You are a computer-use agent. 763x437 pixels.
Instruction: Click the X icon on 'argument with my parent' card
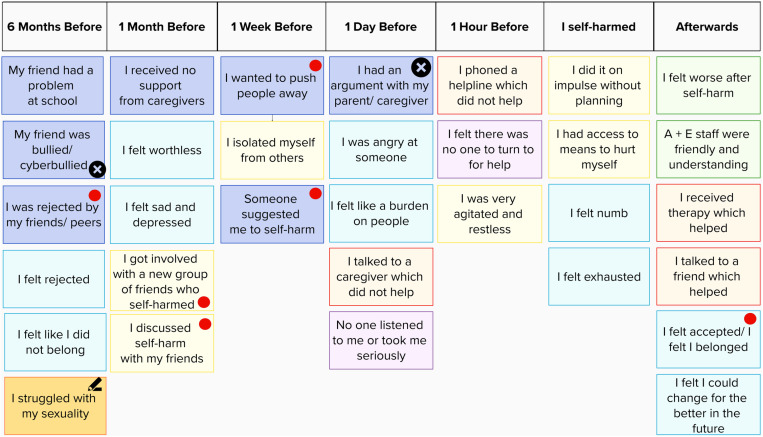point(421,68)
